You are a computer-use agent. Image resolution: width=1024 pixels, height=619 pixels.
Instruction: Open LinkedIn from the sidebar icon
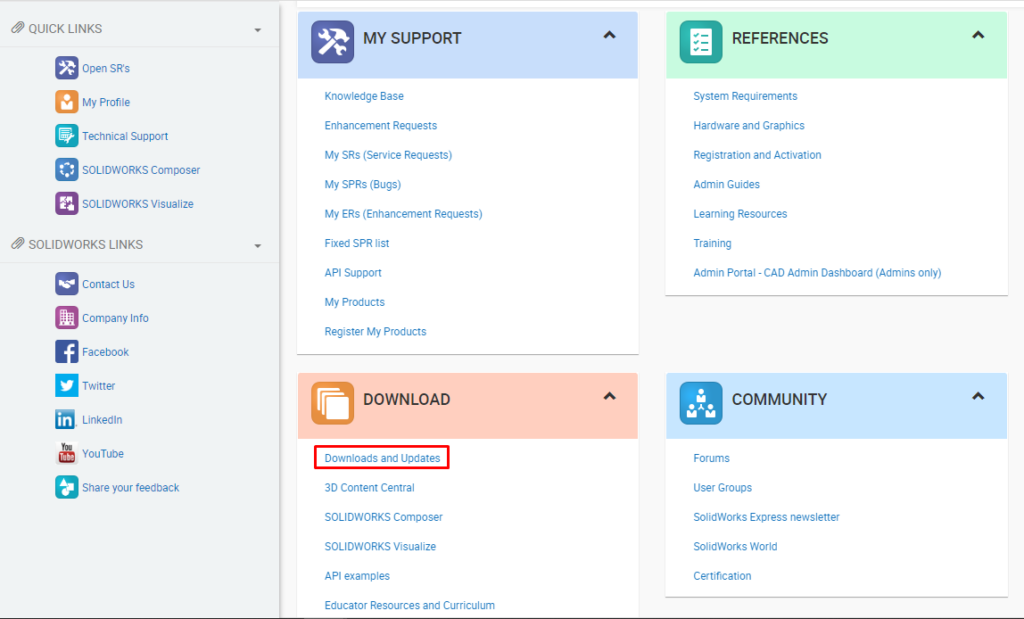coord(63,419)
